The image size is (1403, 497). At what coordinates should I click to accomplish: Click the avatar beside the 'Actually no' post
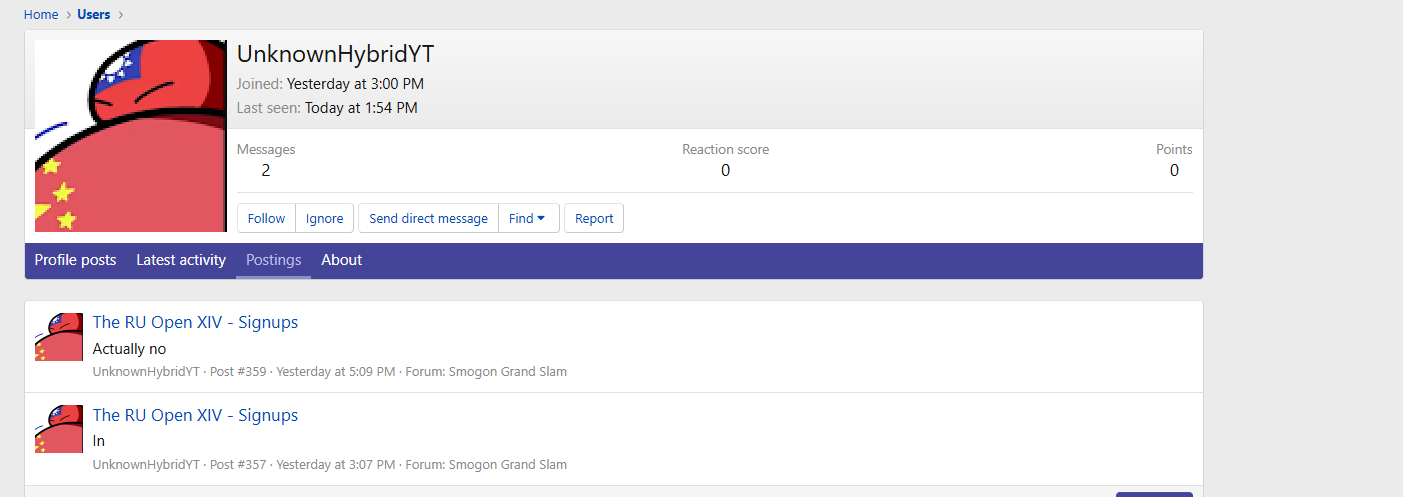coord(59,337)
